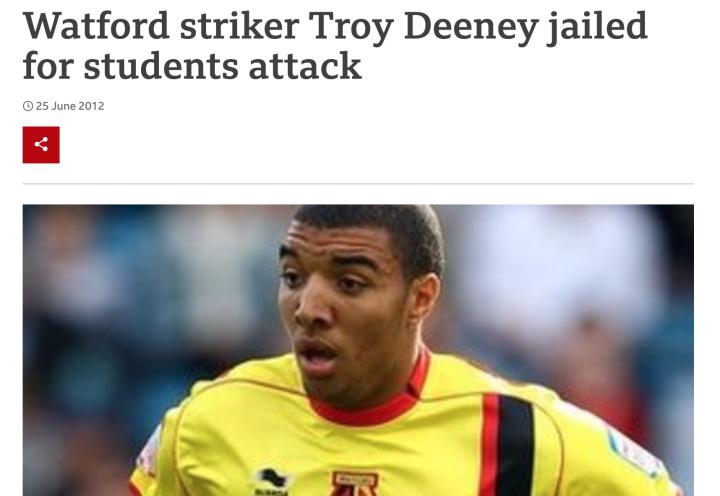
Task: Select the 25 June 2012 date text
Action: pos(70,106)
